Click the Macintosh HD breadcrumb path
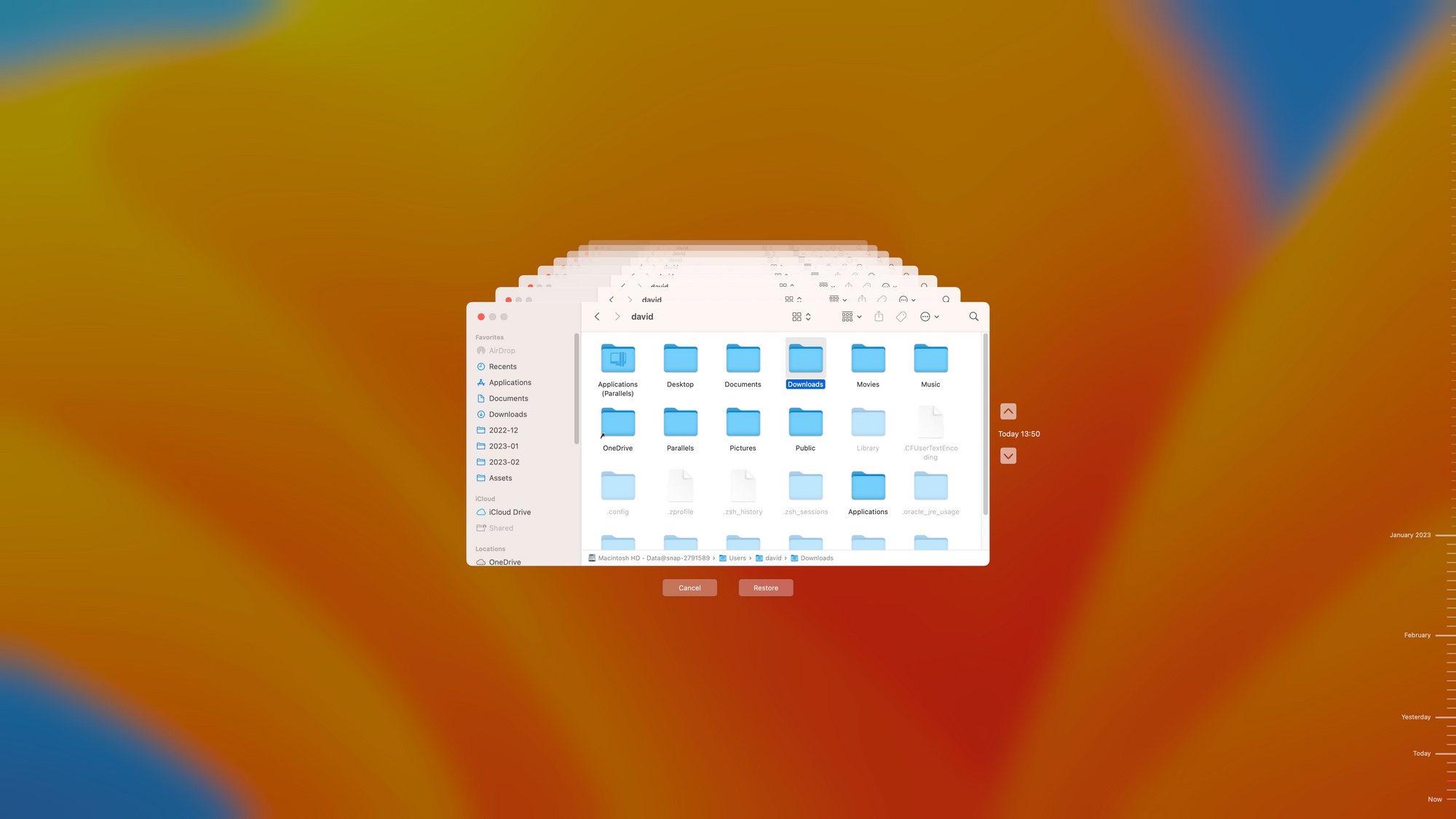The image size is (1456, 819). 646,558
